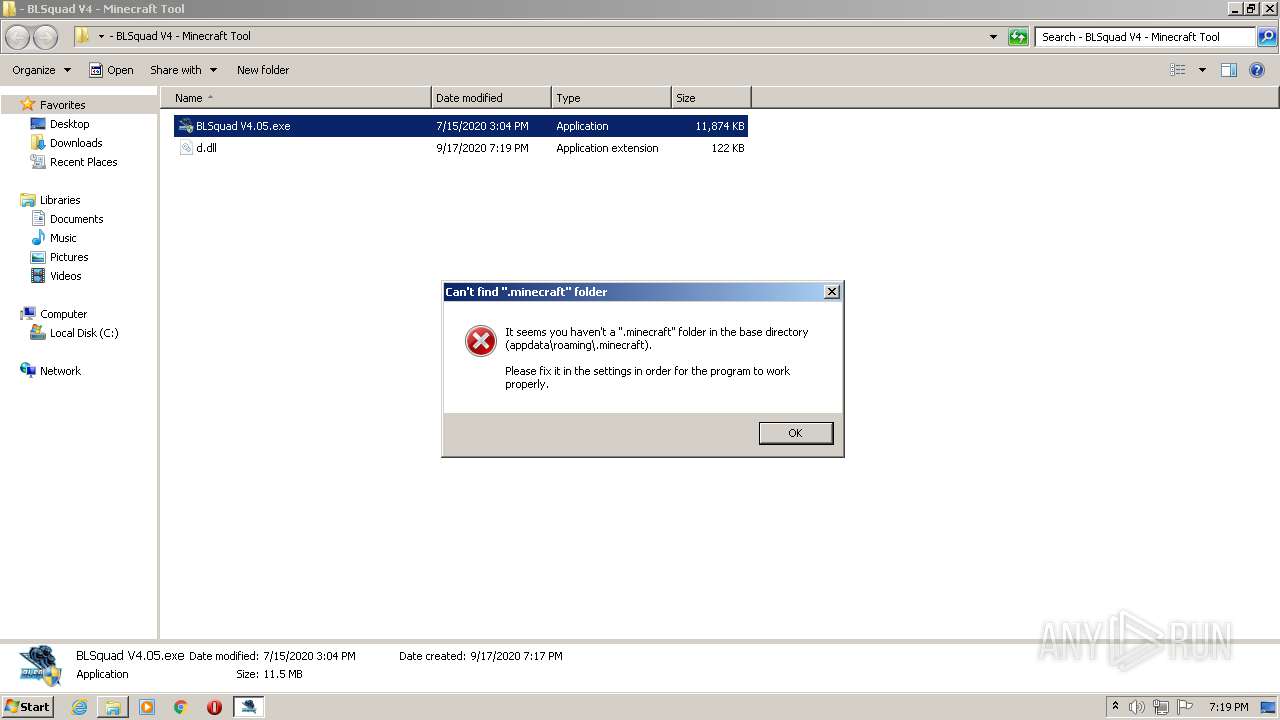Open the Explorer Help icon

[1258, 70]
